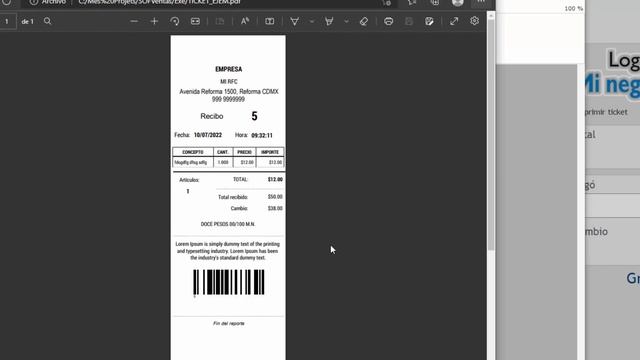The height and width of the screenshot is (360, 640).
Task: Open the browser collections icon
Action: tap(435, 2)
